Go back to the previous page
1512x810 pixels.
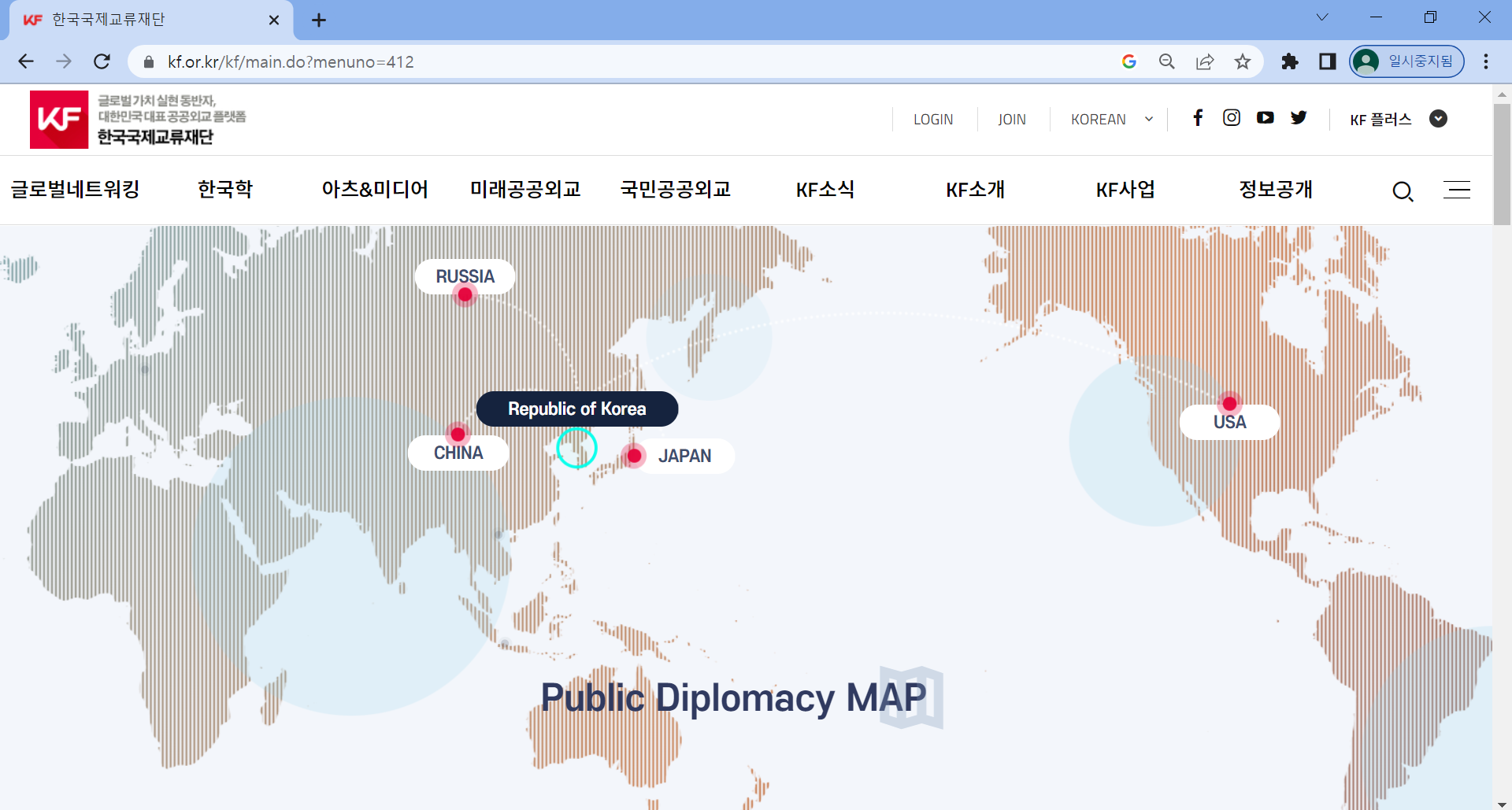pos(26,61)
